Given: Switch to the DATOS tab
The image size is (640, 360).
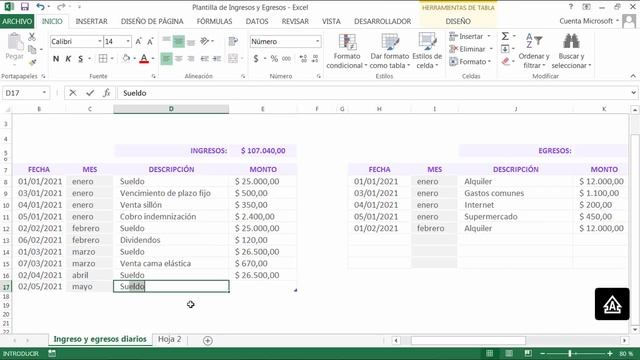Looking at the screenshot, I should [x=257, y=21].
